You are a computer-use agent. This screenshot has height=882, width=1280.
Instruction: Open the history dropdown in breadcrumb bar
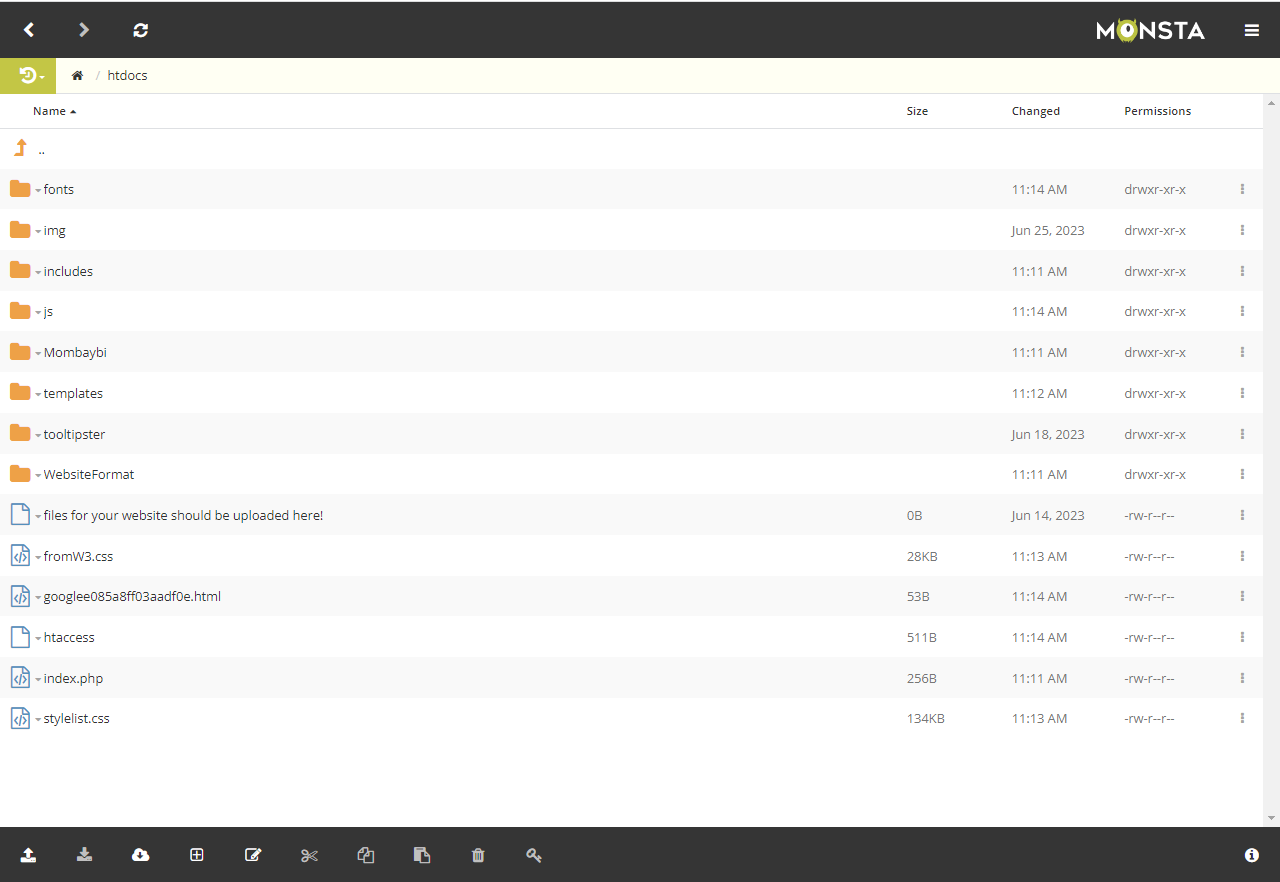pos(31,76)
